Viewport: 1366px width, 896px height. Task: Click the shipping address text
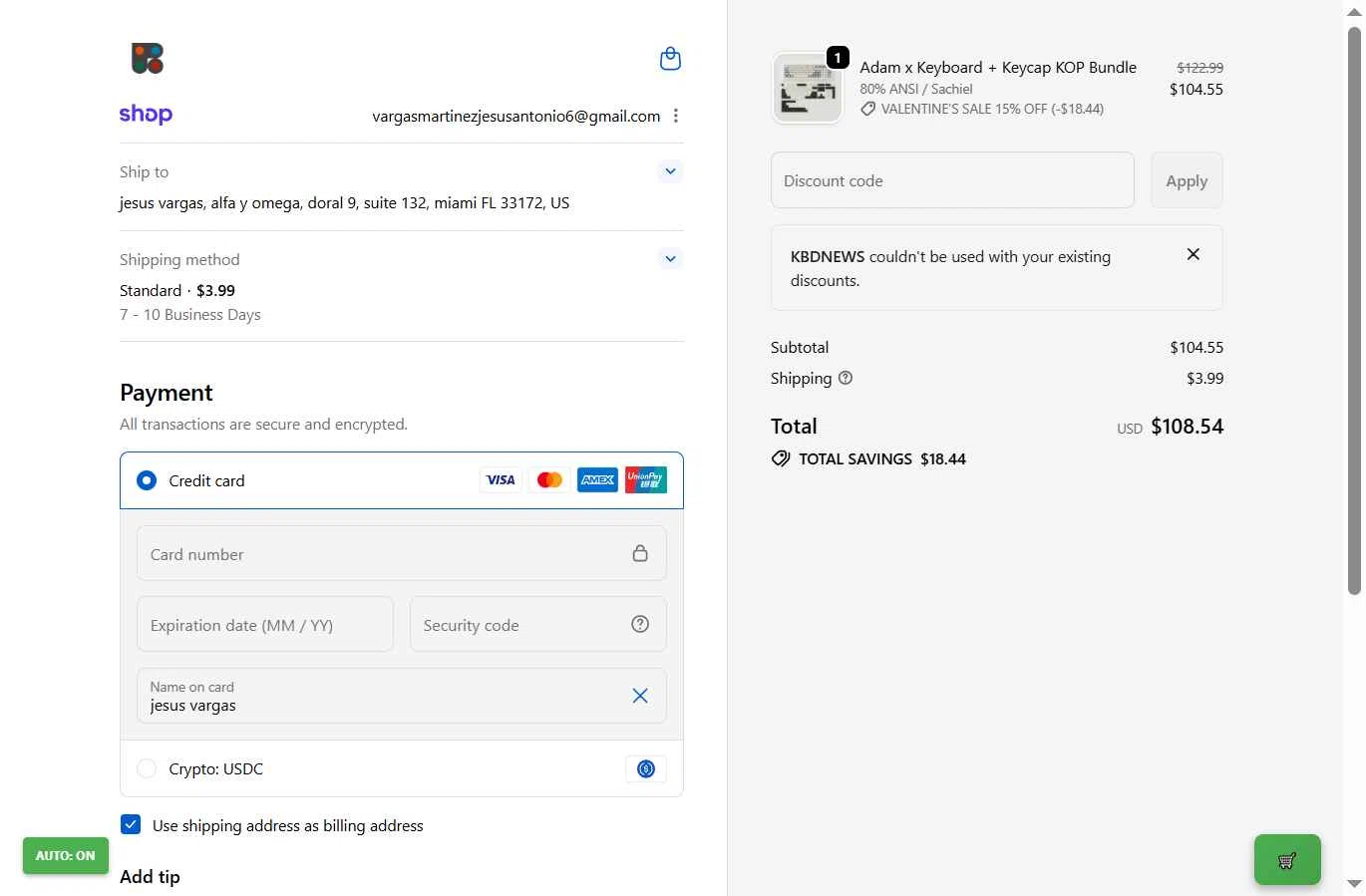click(x=345, y=202)
